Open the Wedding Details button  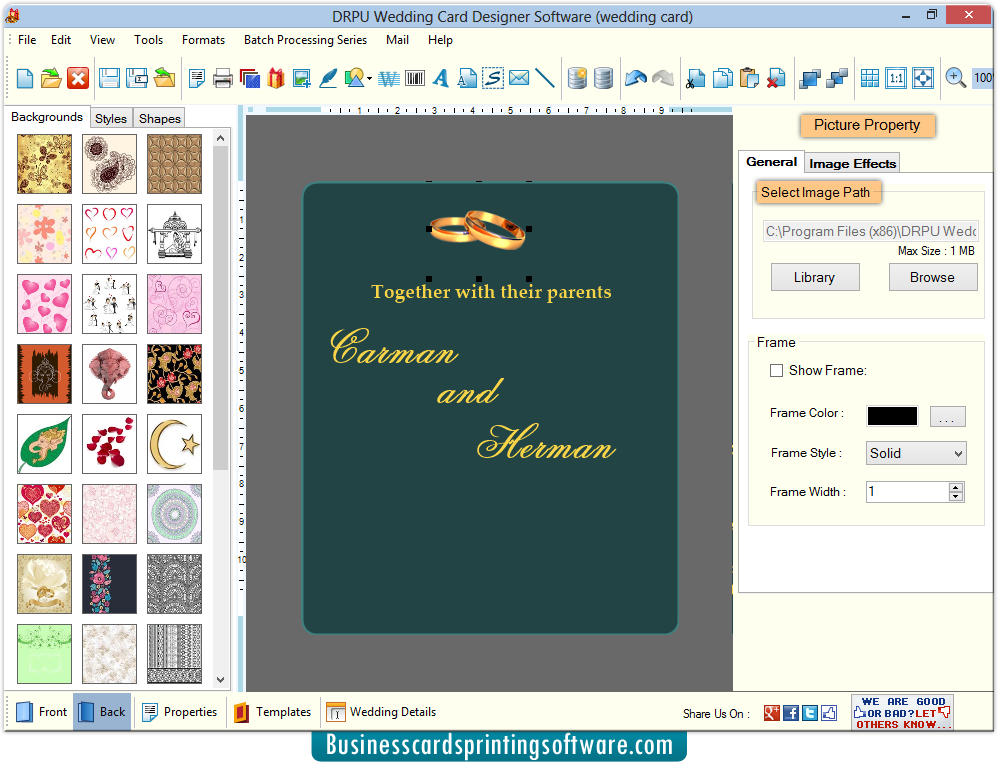pyautogui.click(x=381, y=712)
